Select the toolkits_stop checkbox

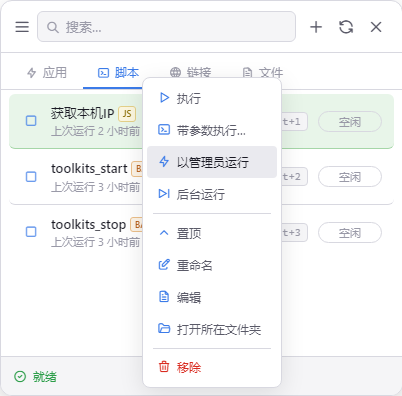[x=31, y=232]
